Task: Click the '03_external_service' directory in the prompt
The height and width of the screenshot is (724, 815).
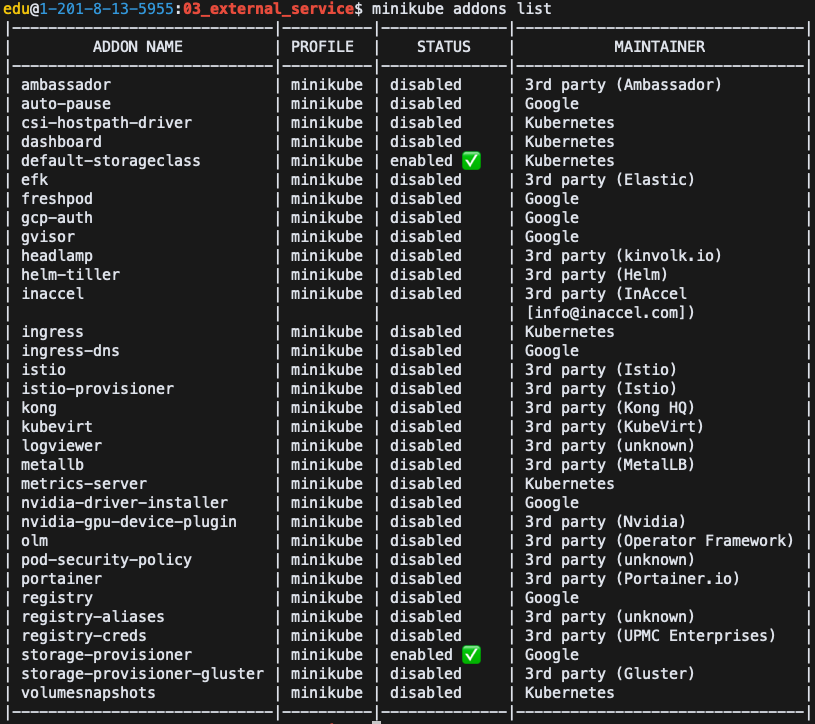Action: click(x=268, y=9)
